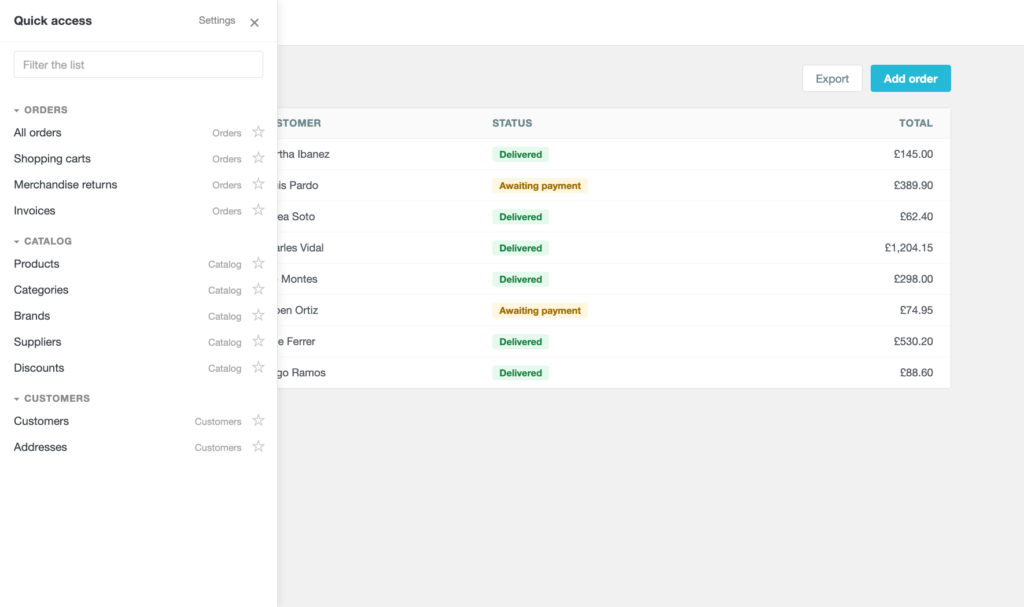Image resolution: width=1024 pixels, height=607 pixels.
Task: Go to Invoices
Action: click(35, 211)
